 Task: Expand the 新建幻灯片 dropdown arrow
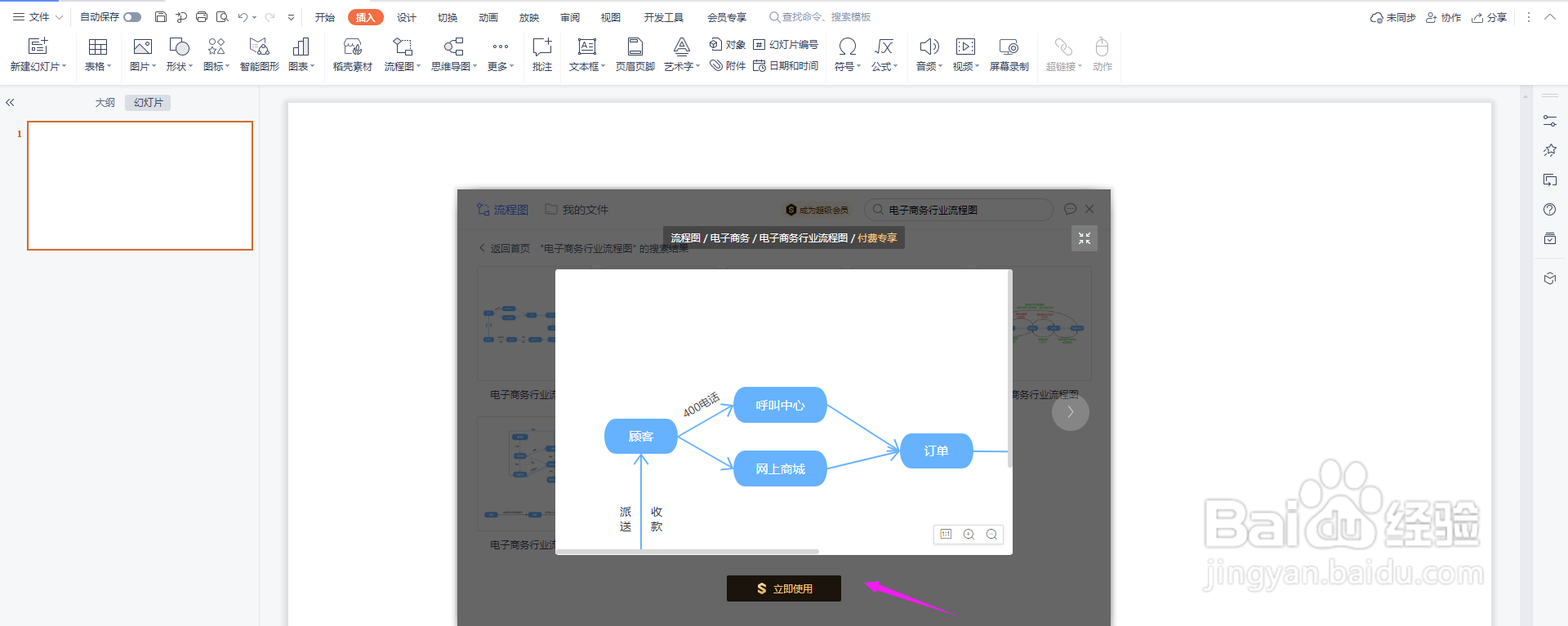point(65,66)
